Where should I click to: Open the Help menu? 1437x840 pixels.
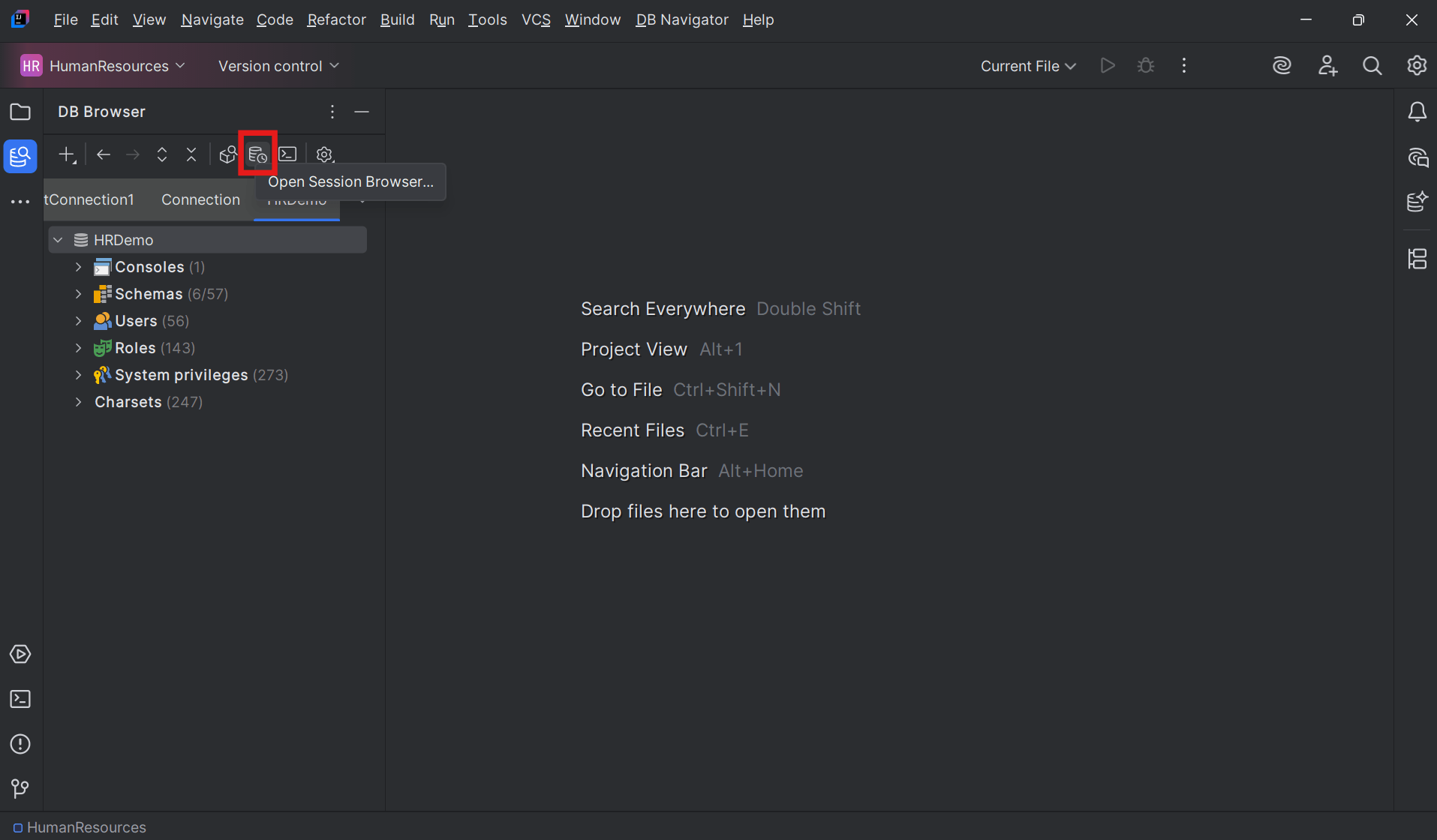[x=758, y=20]
